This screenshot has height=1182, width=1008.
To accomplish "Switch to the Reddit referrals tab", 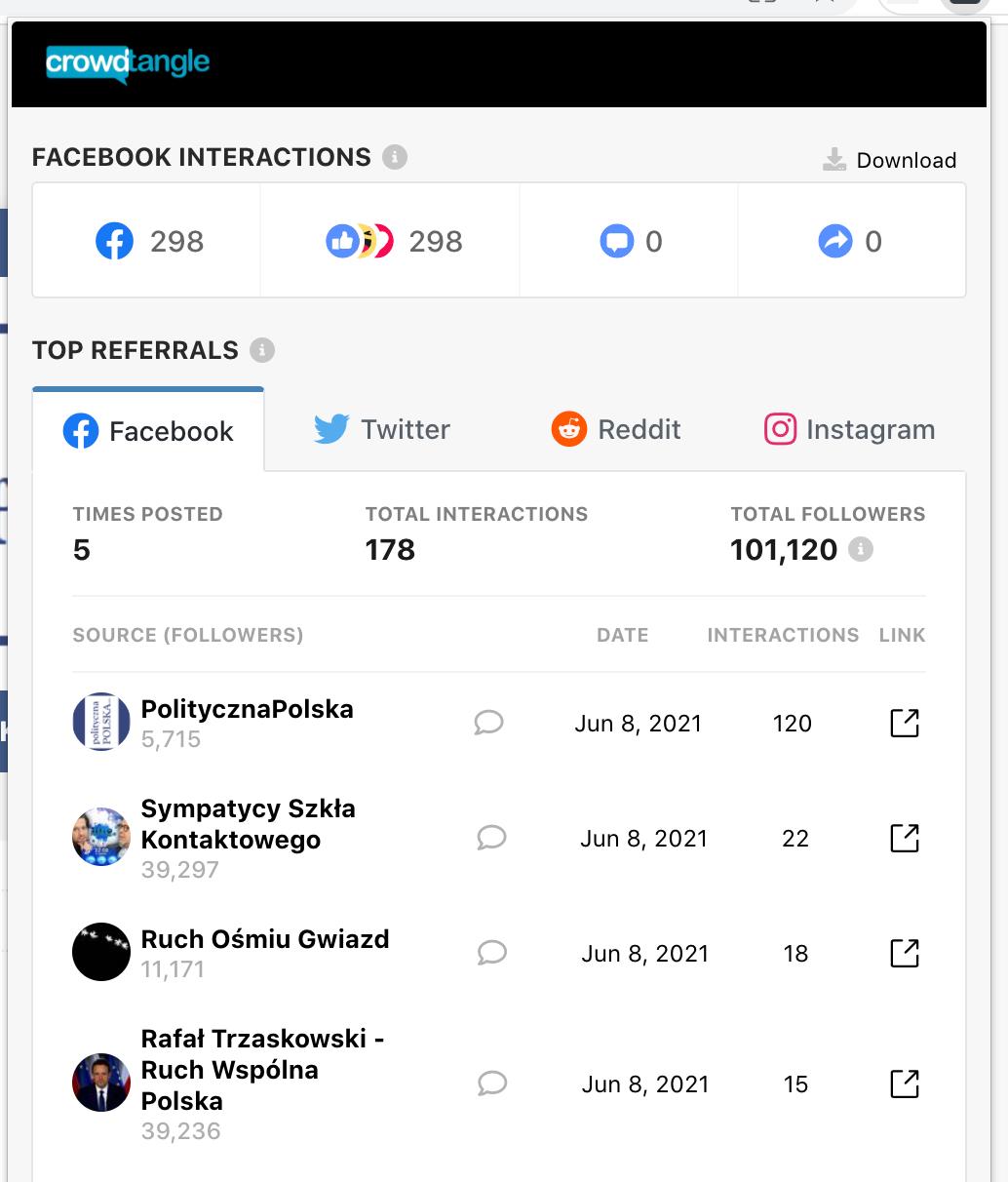I will tap(616, 429).
